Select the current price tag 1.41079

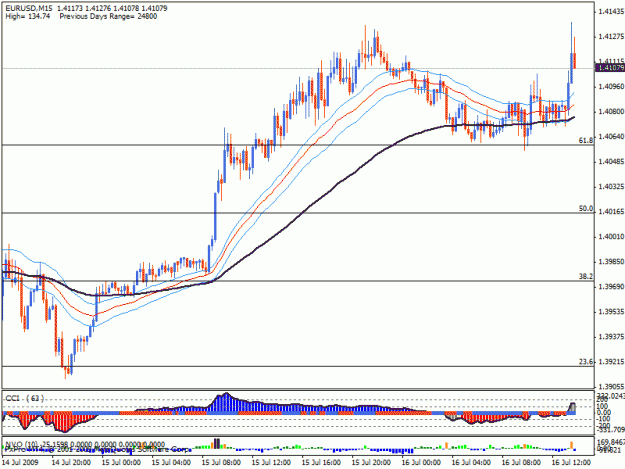point(609,68)
